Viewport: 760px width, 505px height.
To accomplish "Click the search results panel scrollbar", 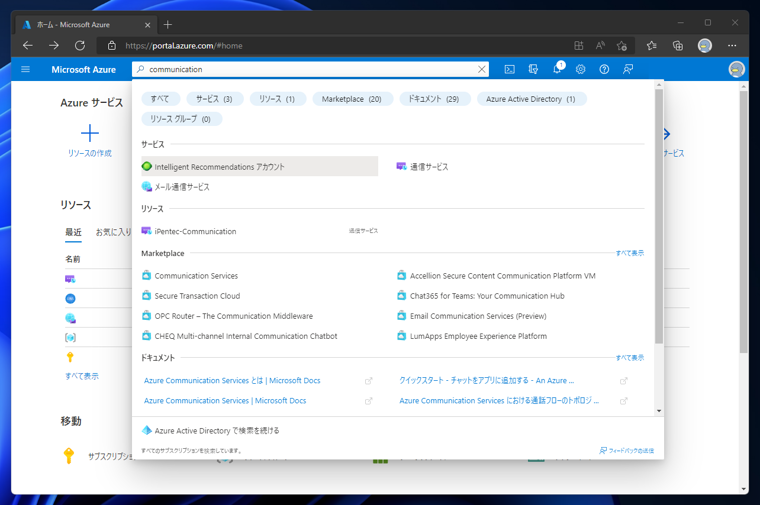I will click(659, 216).
